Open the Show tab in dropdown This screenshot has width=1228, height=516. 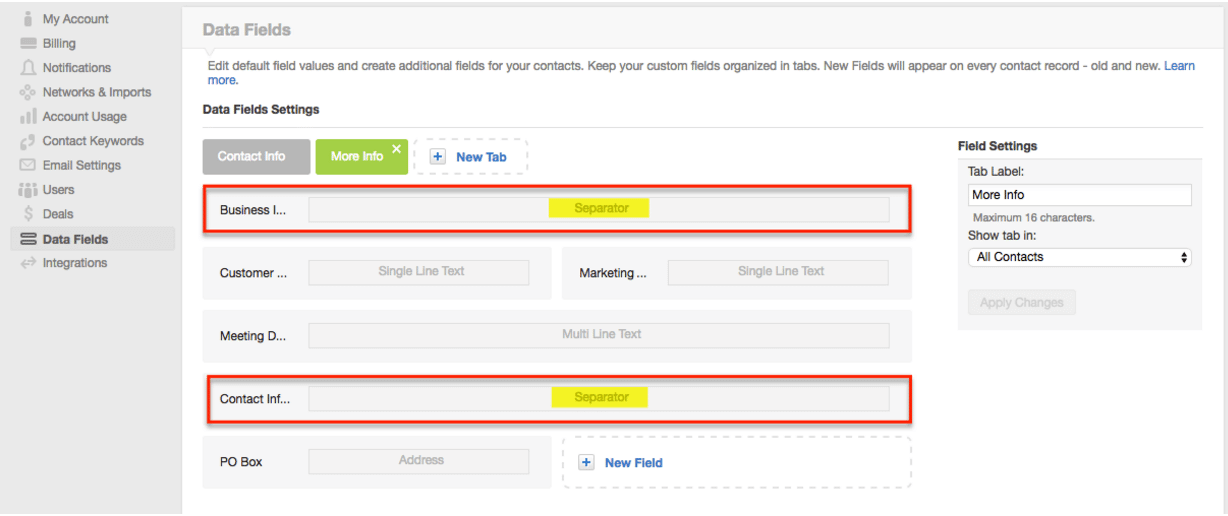pos(1079,257)
